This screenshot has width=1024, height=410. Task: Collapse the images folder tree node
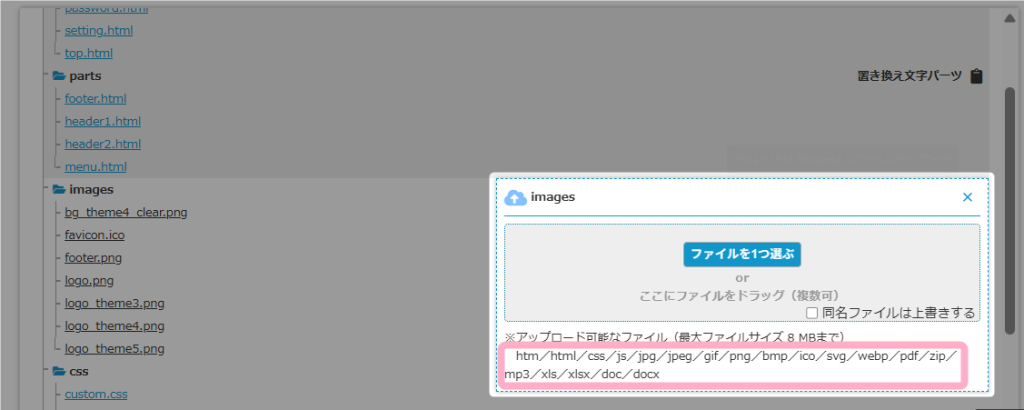coord(47,189)
